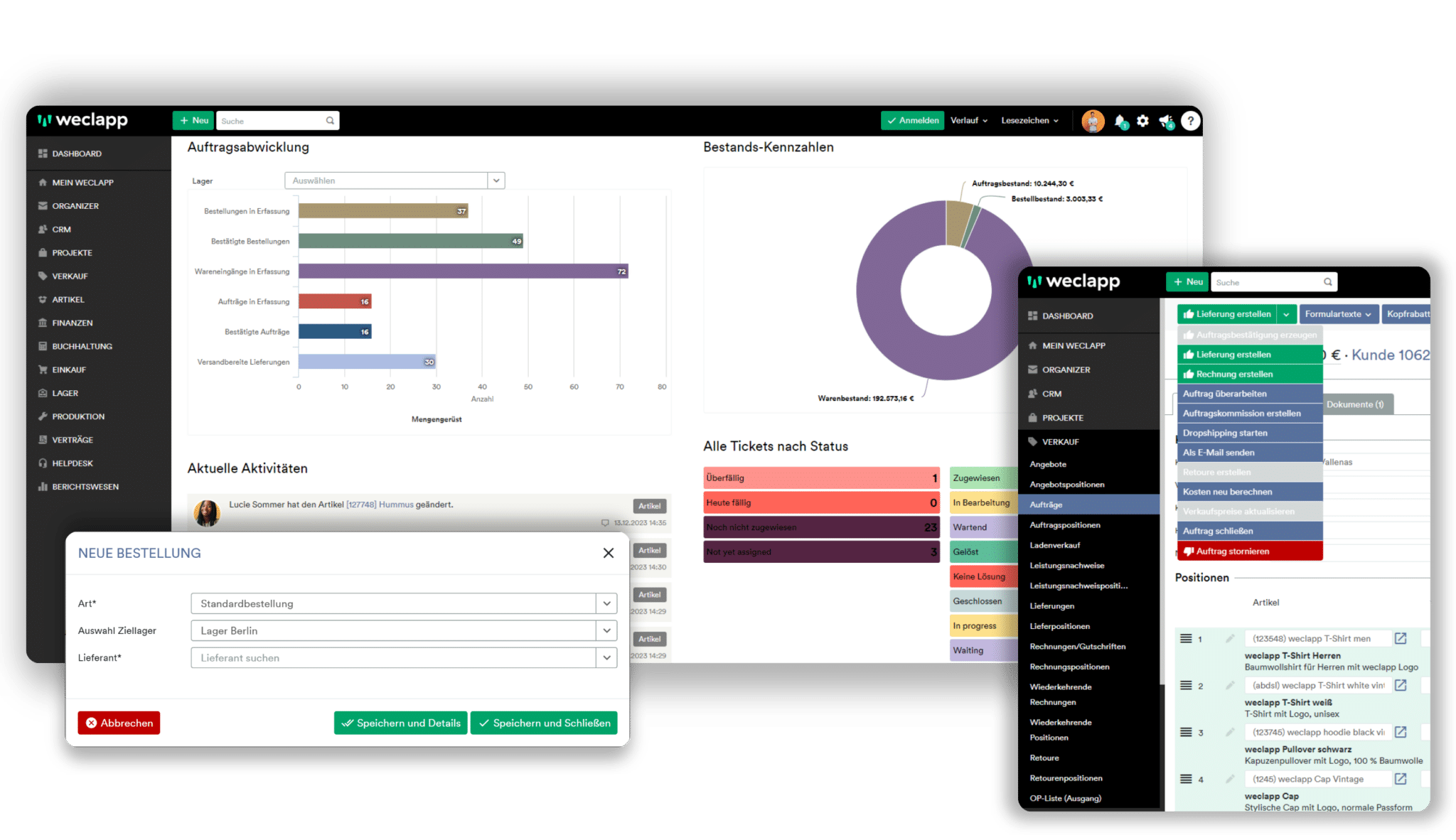The width and height of the screenshot is (1456, 840).
Task: Expand the Lieferant suchen dropdown
Action: coord(606,657)
